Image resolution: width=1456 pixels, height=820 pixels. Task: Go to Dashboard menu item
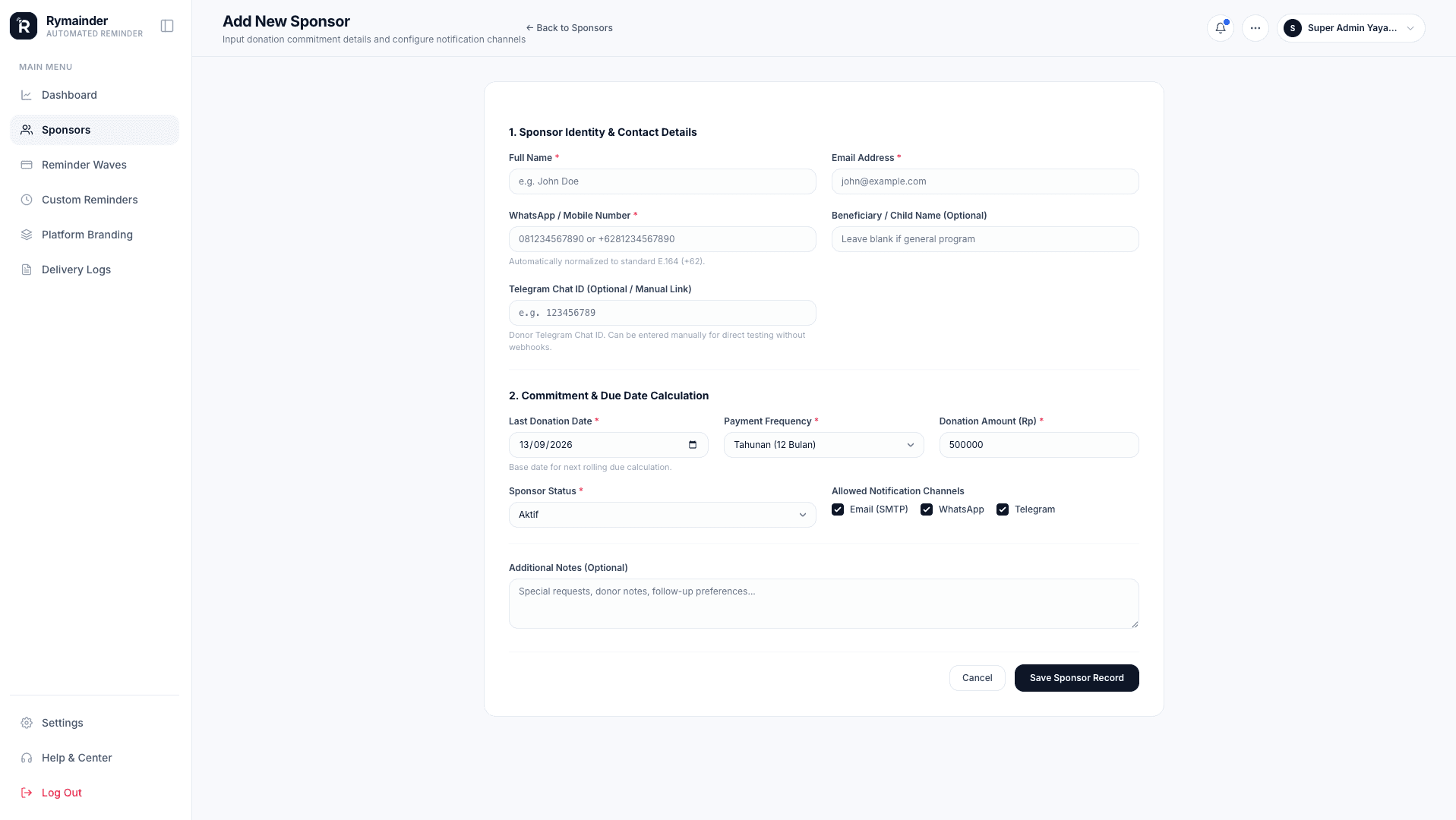pos(94,95)
